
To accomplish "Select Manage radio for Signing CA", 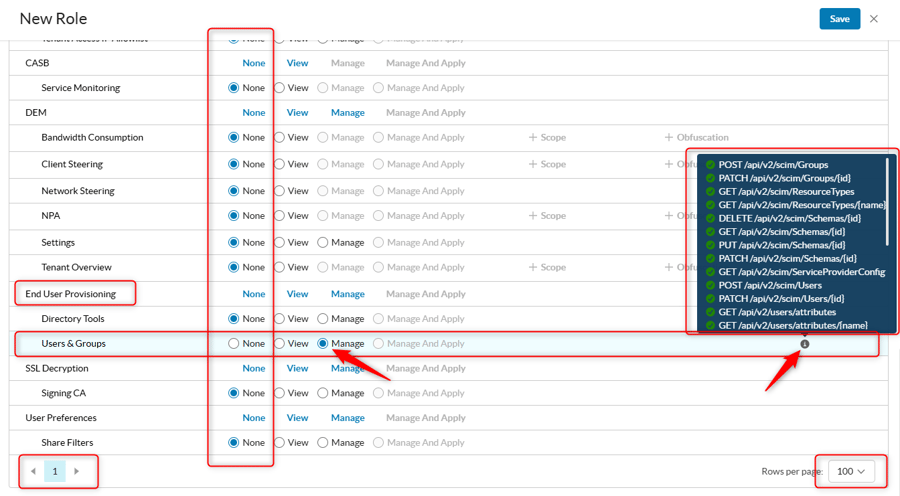I will tap(323, 393).
